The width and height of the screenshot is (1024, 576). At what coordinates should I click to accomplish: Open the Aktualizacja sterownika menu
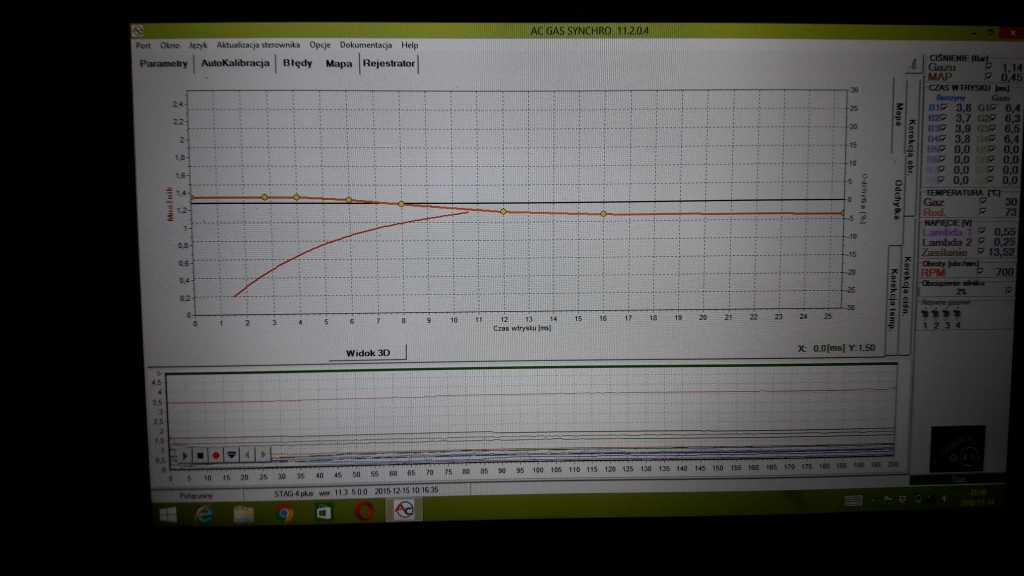(x=258, y=45)
